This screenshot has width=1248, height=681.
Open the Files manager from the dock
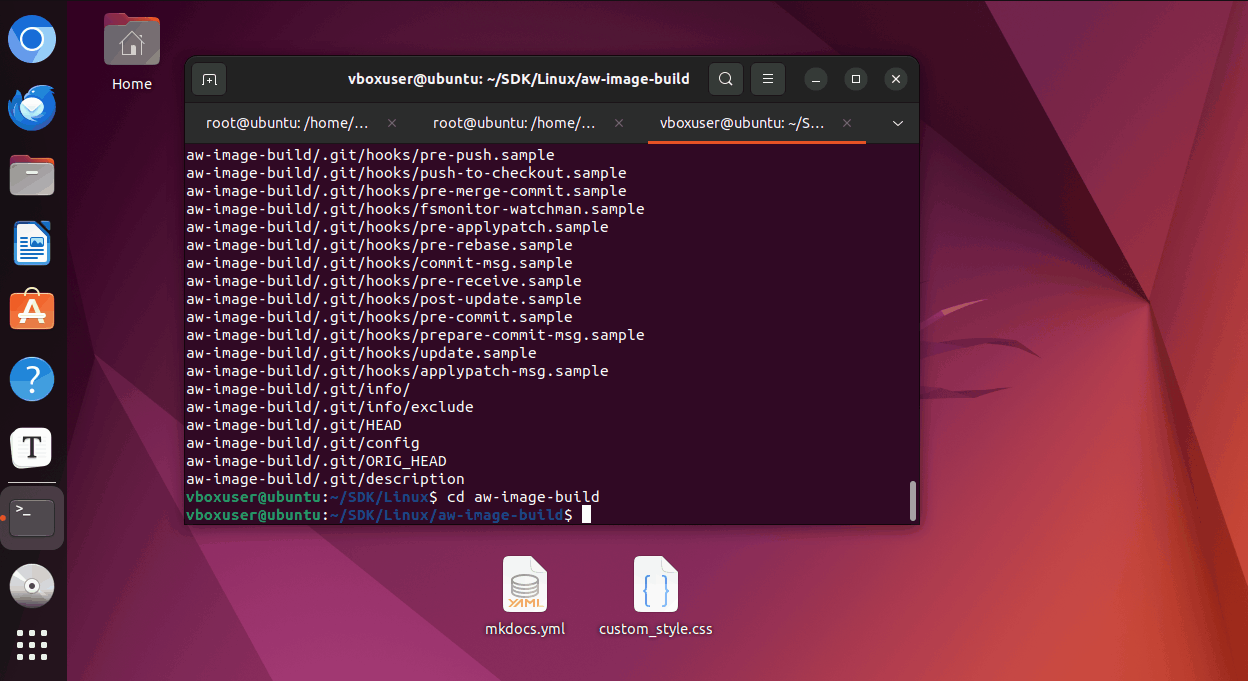tap(32, 175)
